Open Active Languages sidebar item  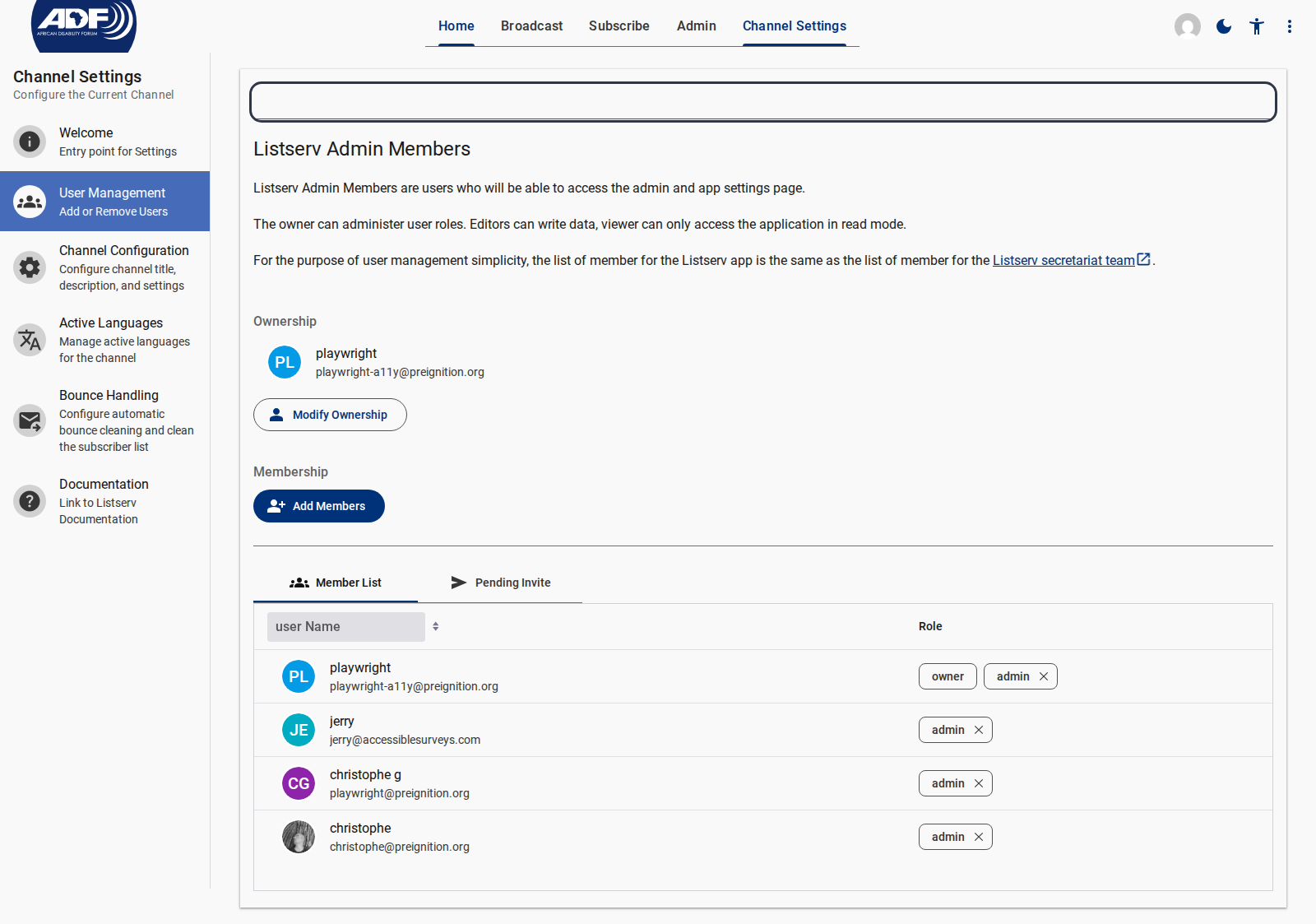pyautogui.click(x=105, y=340)
